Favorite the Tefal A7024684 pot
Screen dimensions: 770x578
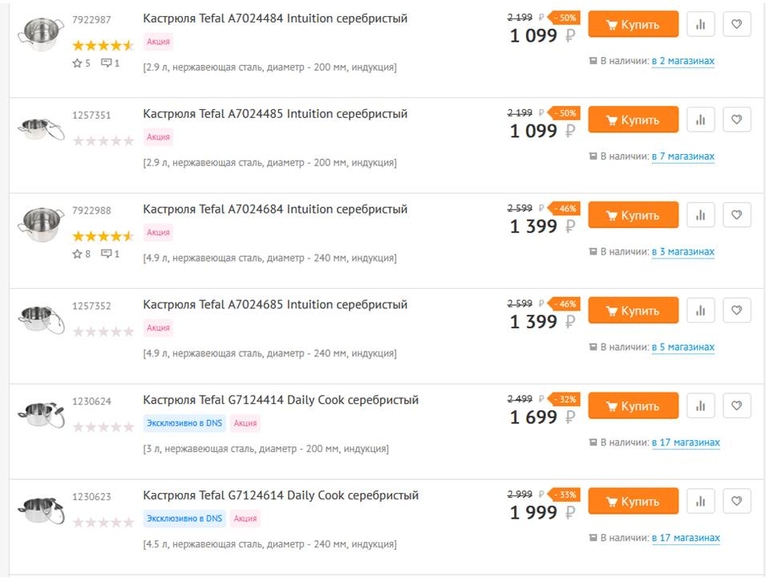736,215
